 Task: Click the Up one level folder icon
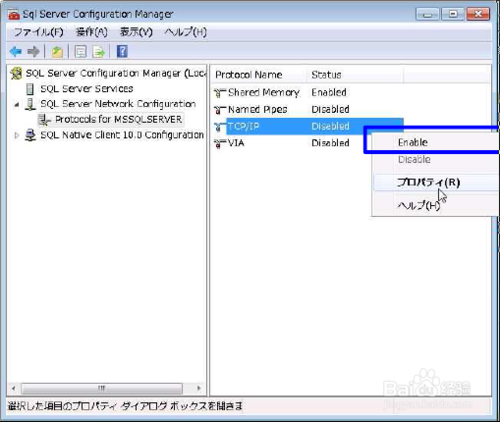point(57,52)
